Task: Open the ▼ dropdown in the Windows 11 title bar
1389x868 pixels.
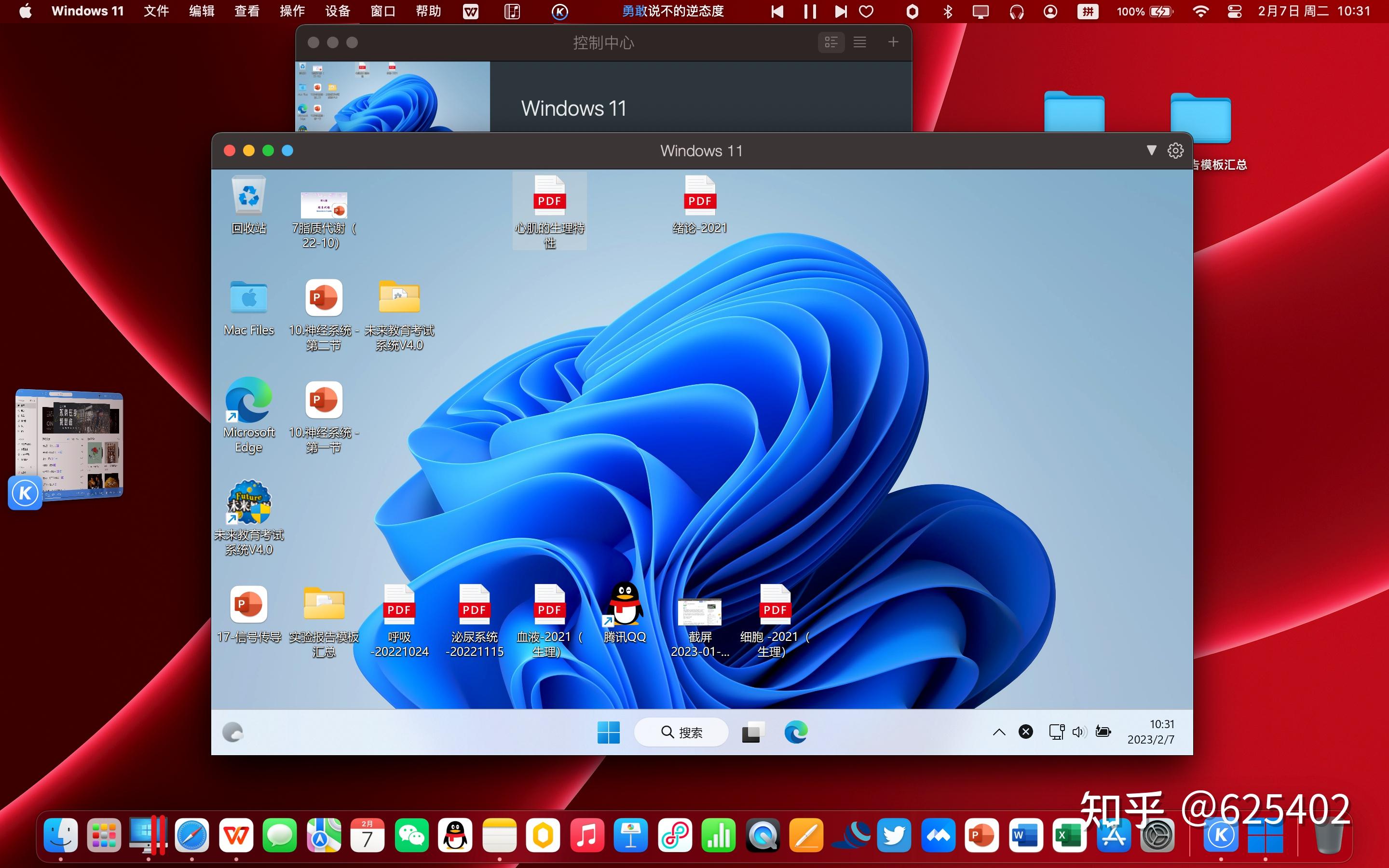Action: point(1152,150)
